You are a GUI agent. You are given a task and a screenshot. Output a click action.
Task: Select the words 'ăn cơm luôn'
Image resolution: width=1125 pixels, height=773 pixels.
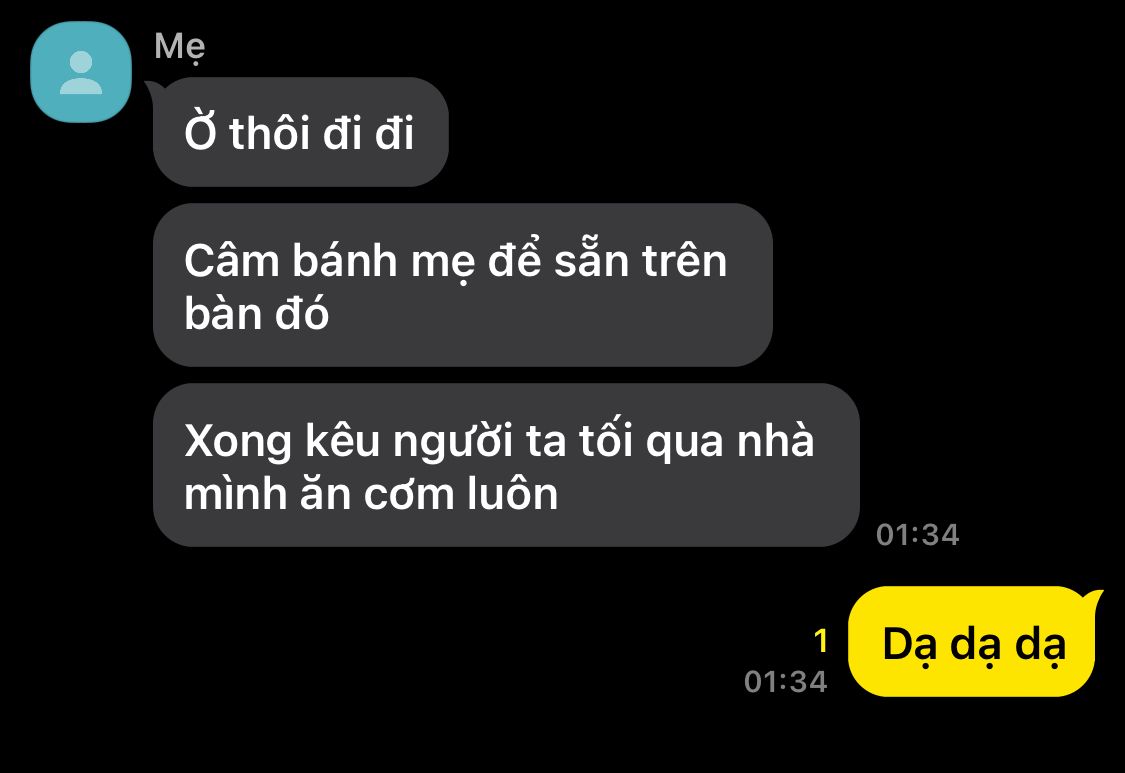coord(429,494)
